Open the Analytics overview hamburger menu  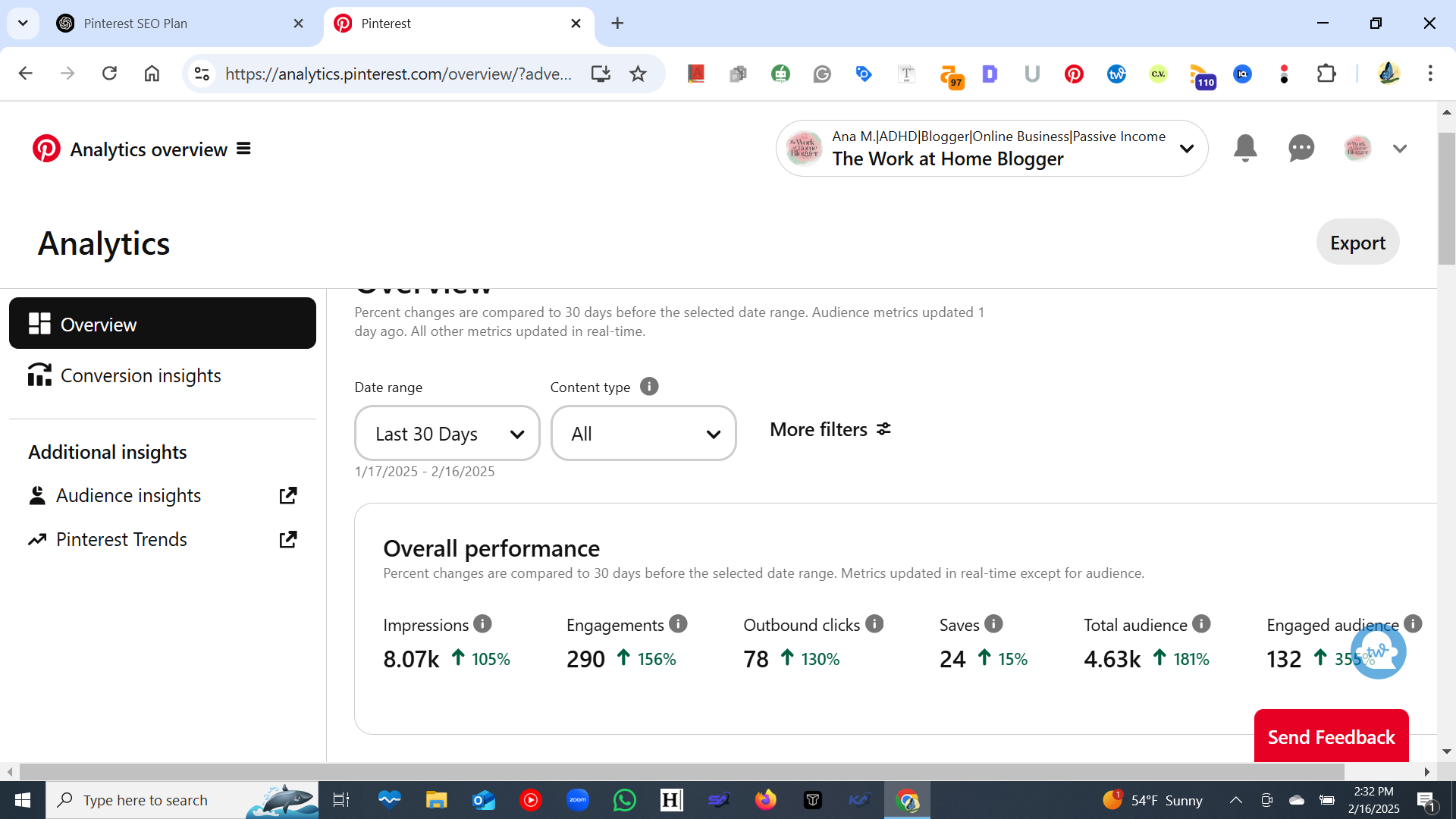pyautogui.click(x=243, y=149)
